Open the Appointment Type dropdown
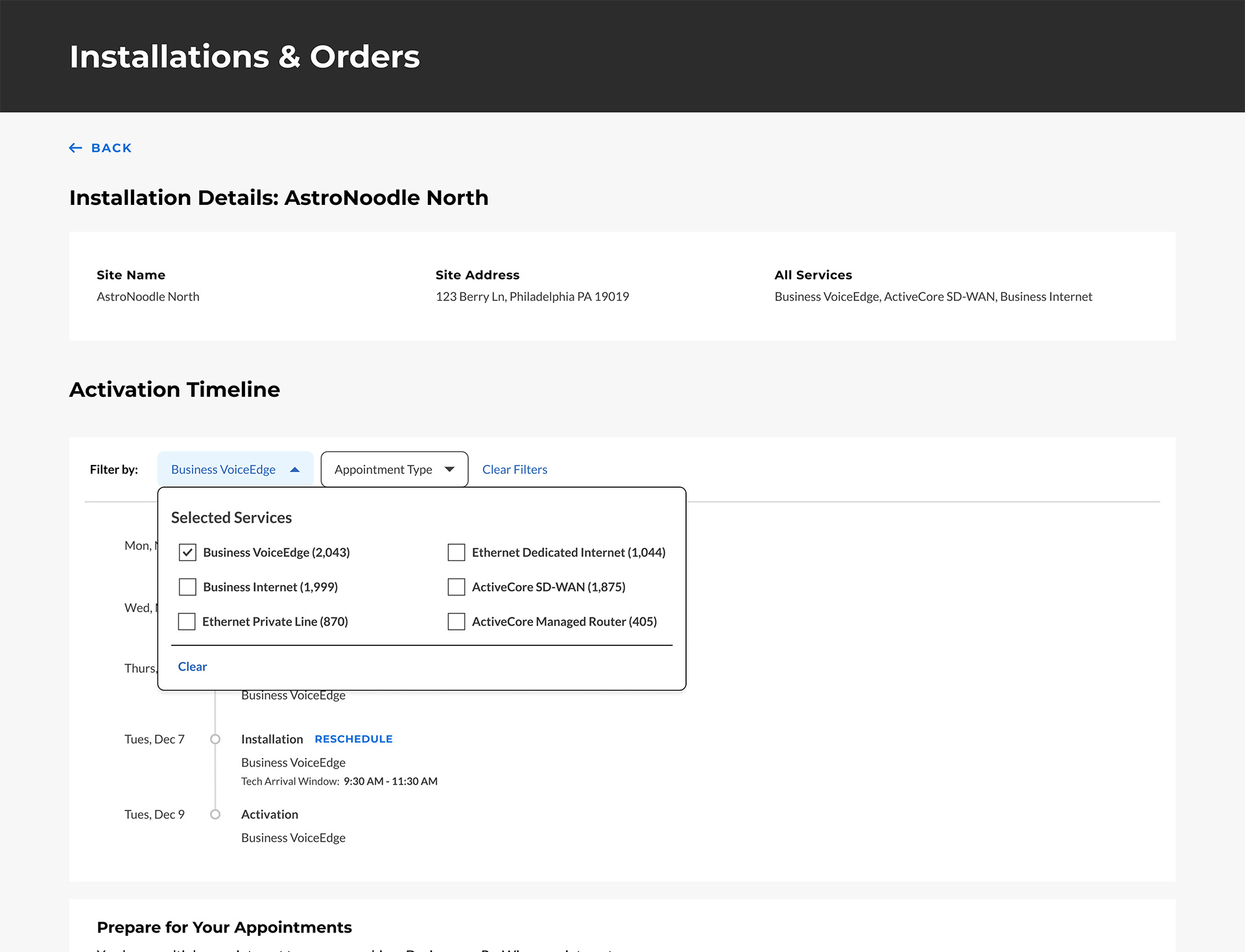Image resolution: width=1245 pixels, height=952 pixels. (x=394, y=470)
